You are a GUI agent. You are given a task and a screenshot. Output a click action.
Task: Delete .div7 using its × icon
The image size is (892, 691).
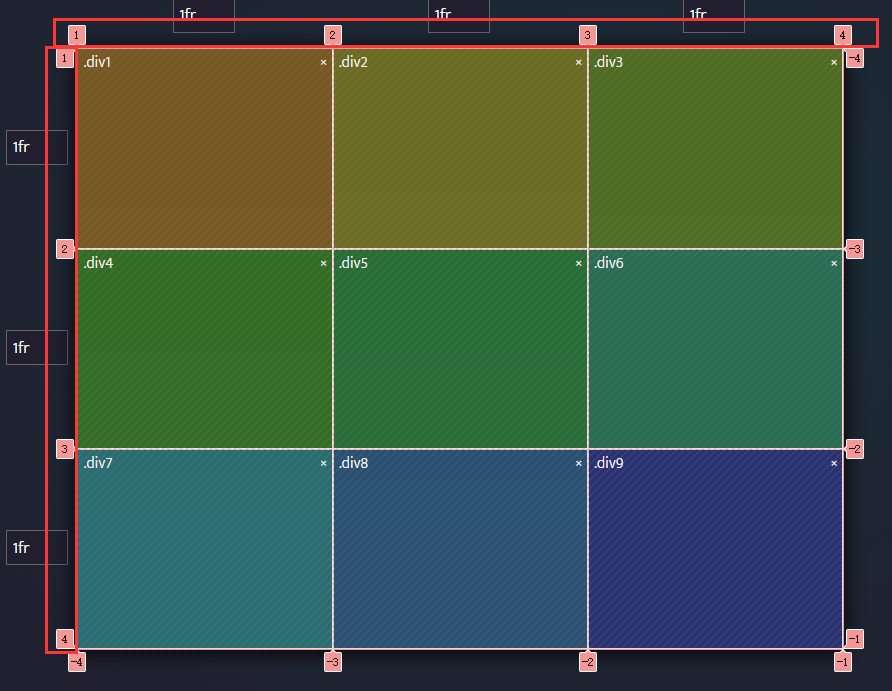pyautogui.click(x=323, y=463)
